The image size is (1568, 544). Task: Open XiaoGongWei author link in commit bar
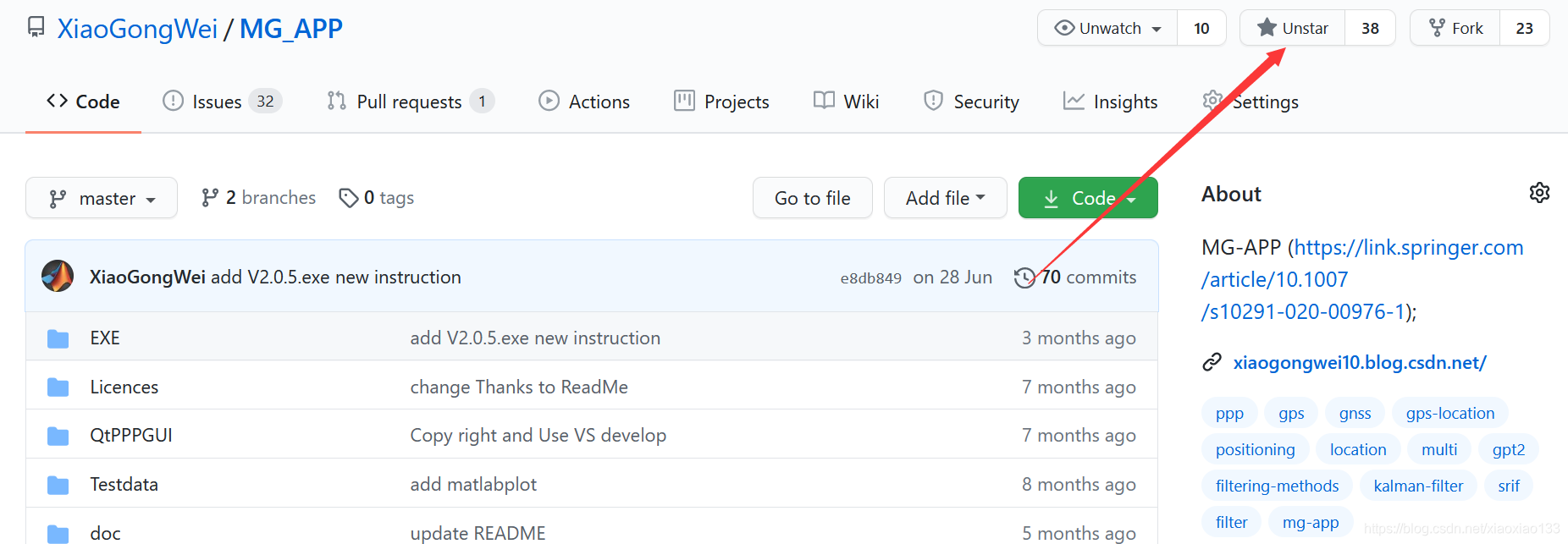coord(147,277)
